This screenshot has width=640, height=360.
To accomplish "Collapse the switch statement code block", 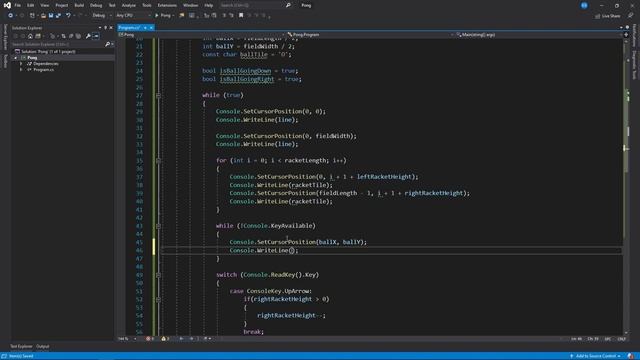I will click(x=158, y=275).
